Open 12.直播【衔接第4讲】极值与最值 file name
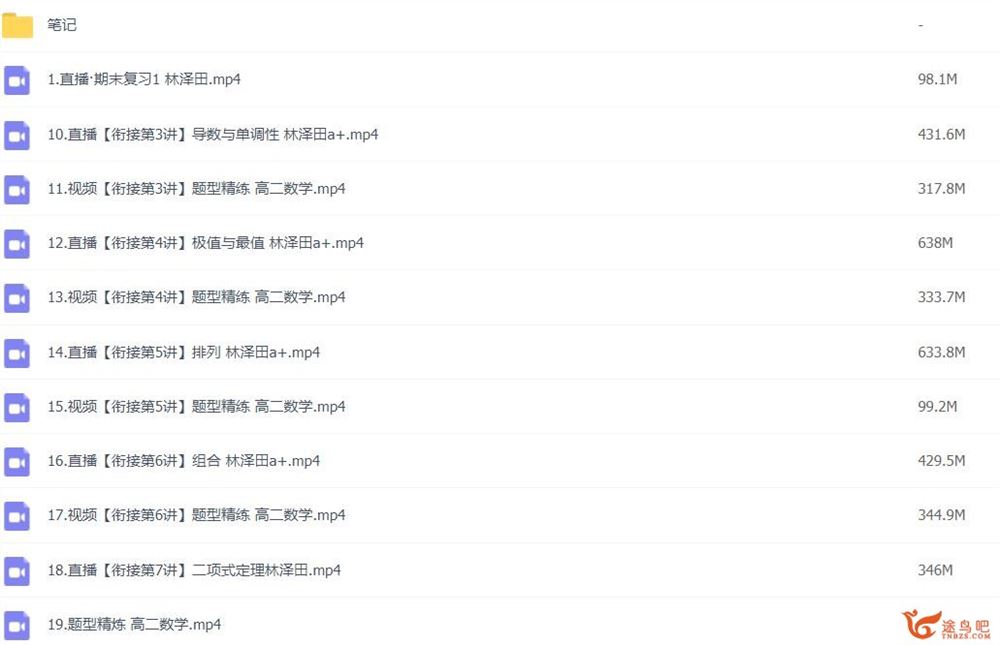 (205, 243)
